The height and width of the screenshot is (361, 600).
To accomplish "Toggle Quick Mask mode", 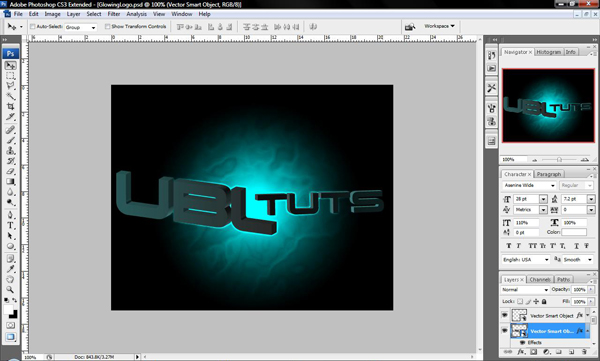I will click(10, 325).
